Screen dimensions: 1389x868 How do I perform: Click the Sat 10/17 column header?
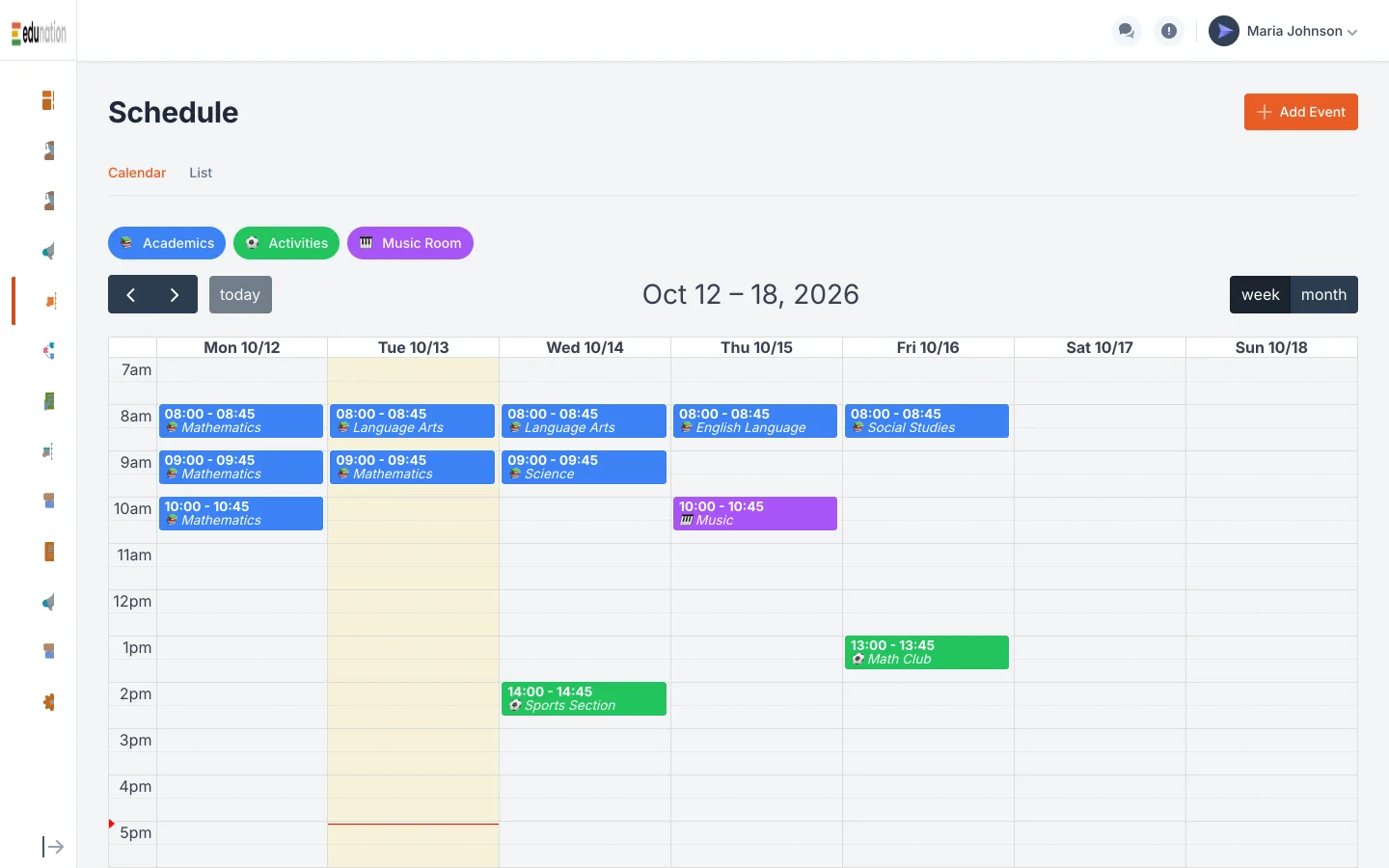point(1100,347)
